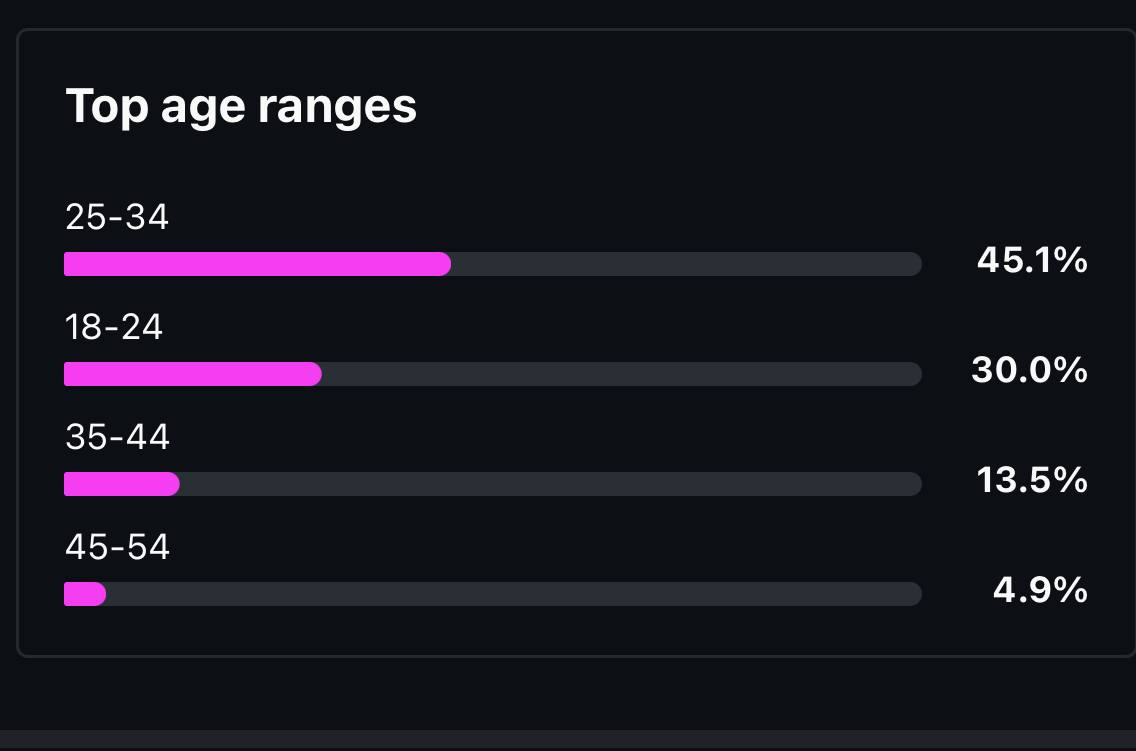This screenshot has width=1136, height=751.
Task: Click the gray strip below the age ranges card
Action: (568, 740)
